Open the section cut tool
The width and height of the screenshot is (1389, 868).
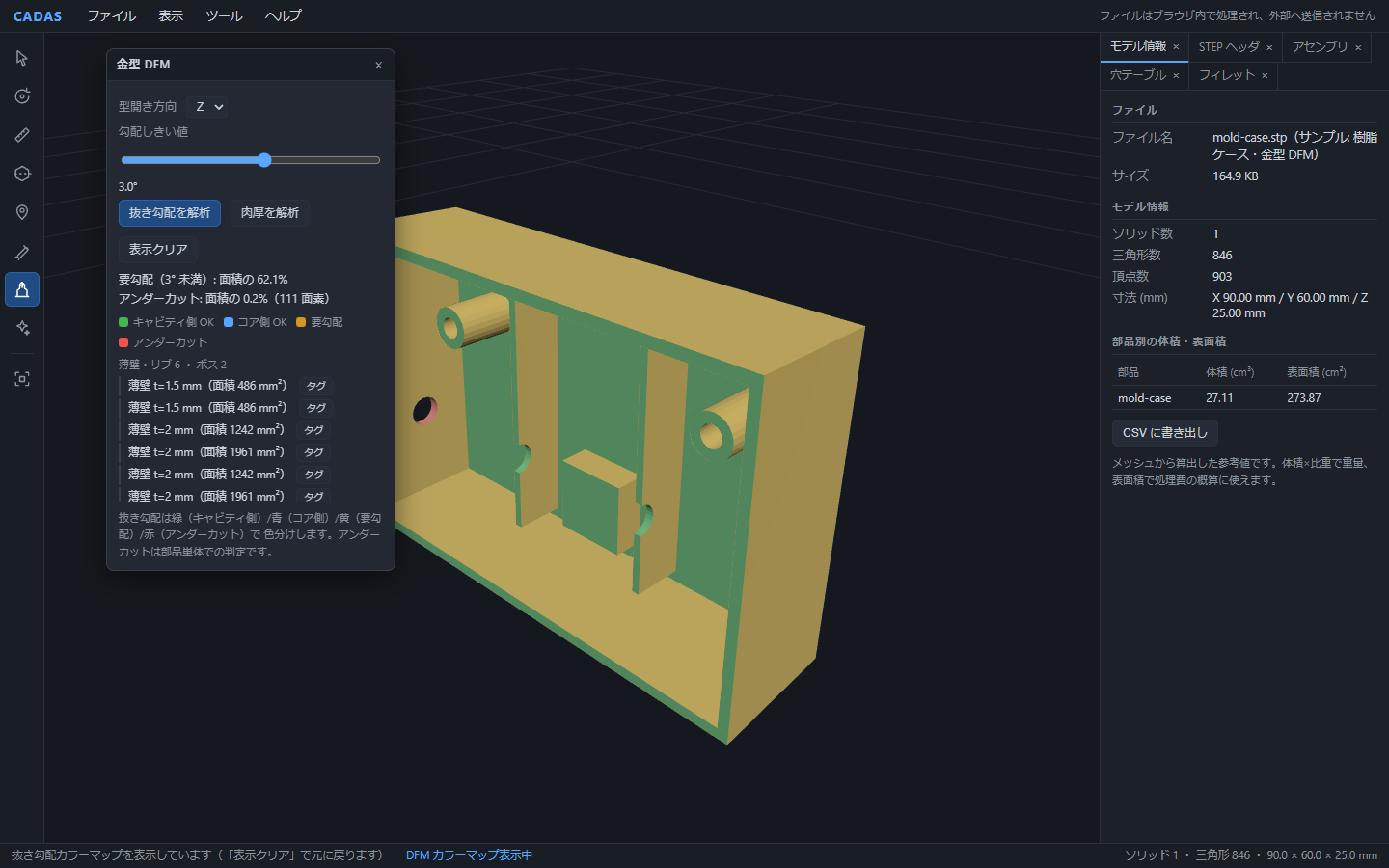(22, 174)
